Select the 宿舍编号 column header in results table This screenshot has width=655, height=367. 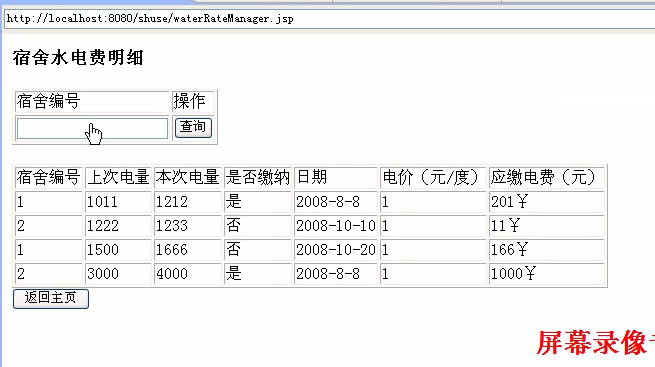click(48, 177)
